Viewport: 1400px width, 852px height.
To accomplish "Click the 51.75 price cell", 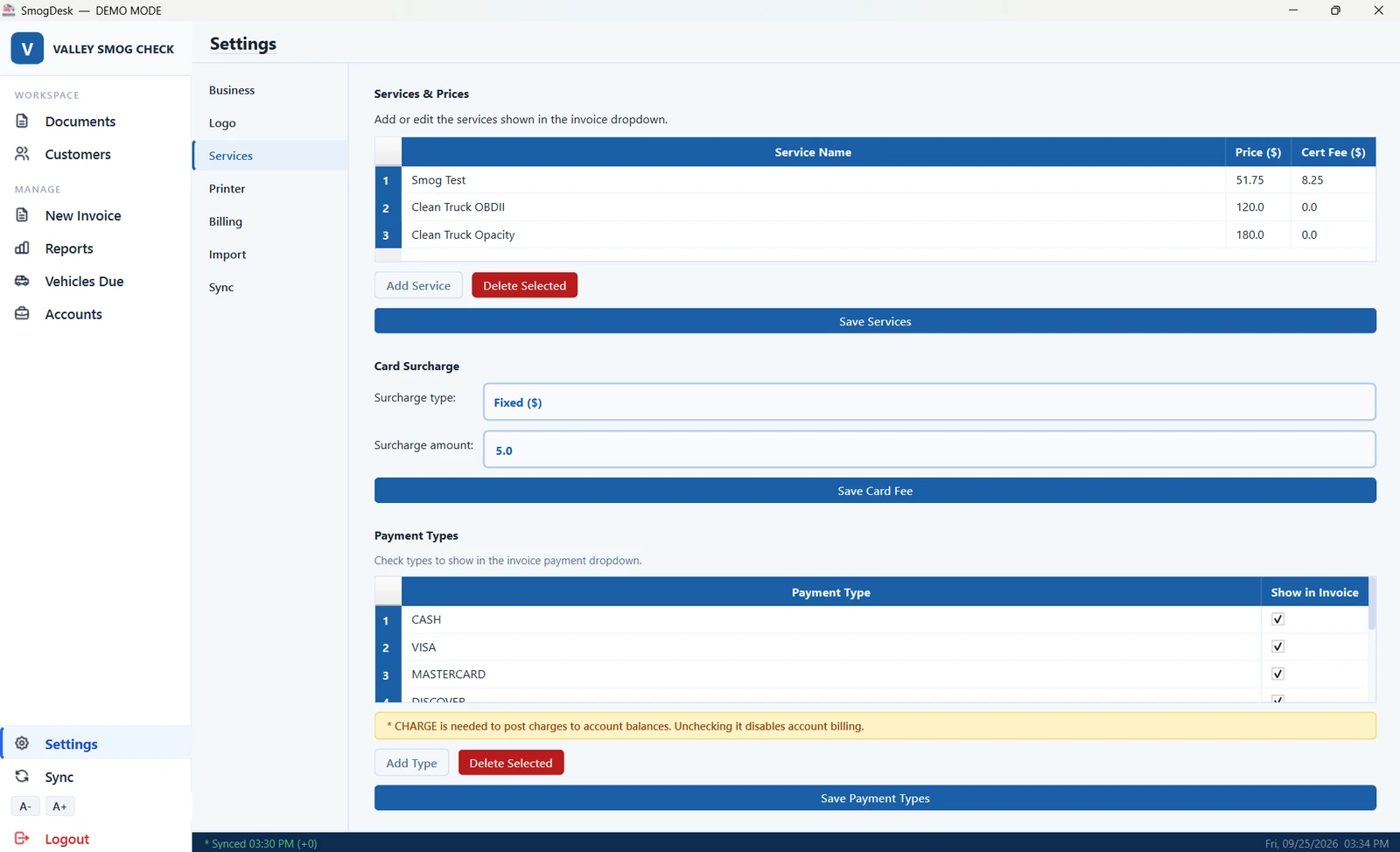I will pos(1257,180).
